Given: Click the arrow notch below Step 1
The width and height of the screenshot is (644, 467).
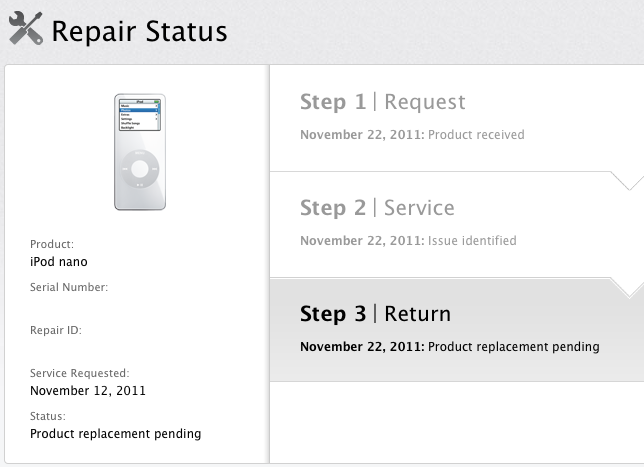Looking at the screenshot, I should pos(628,182).
